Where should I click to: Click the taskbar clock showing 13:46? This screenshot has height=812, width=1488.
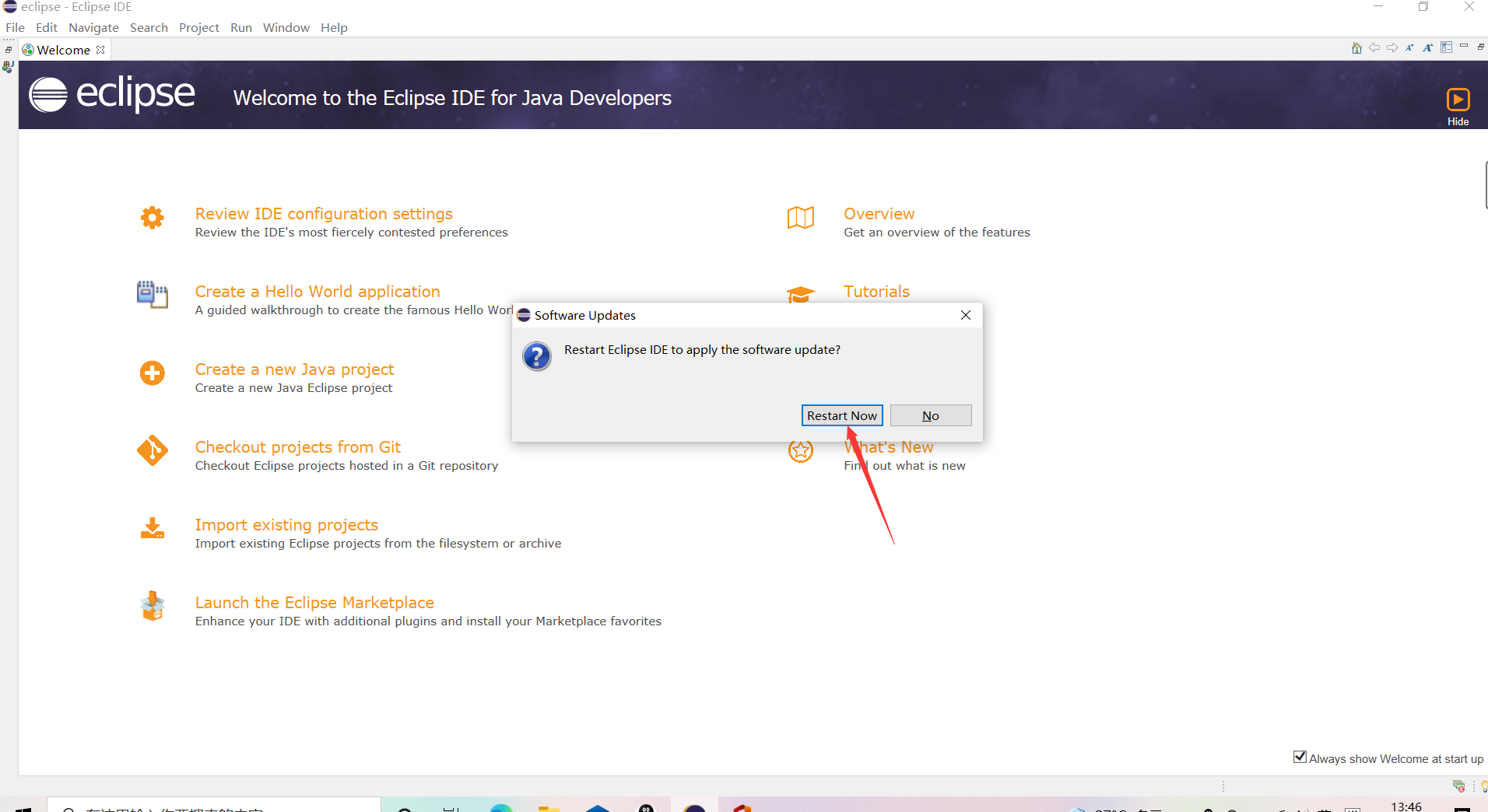tap(1406, 807)
